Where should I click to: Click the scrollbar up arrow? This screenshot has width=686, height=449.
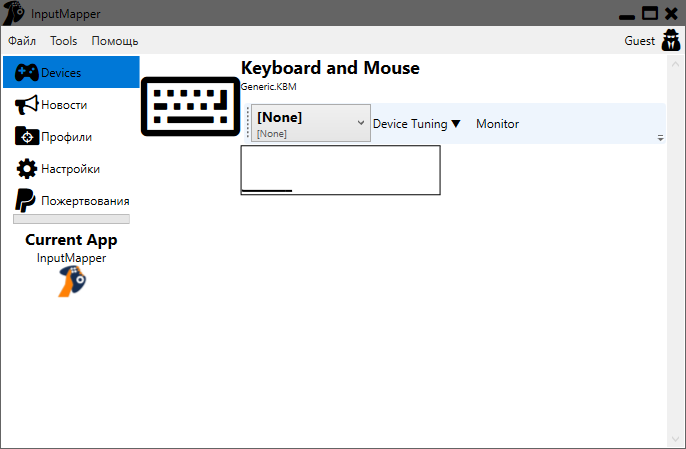(x=675, y=64)
